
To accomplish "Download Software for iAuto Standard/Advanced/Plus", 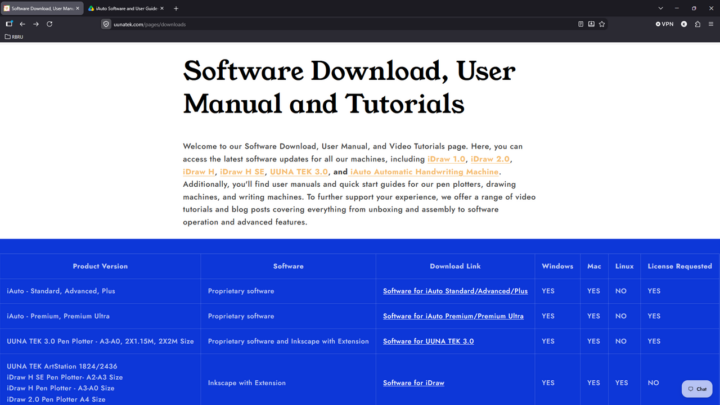I will (455, 291).
